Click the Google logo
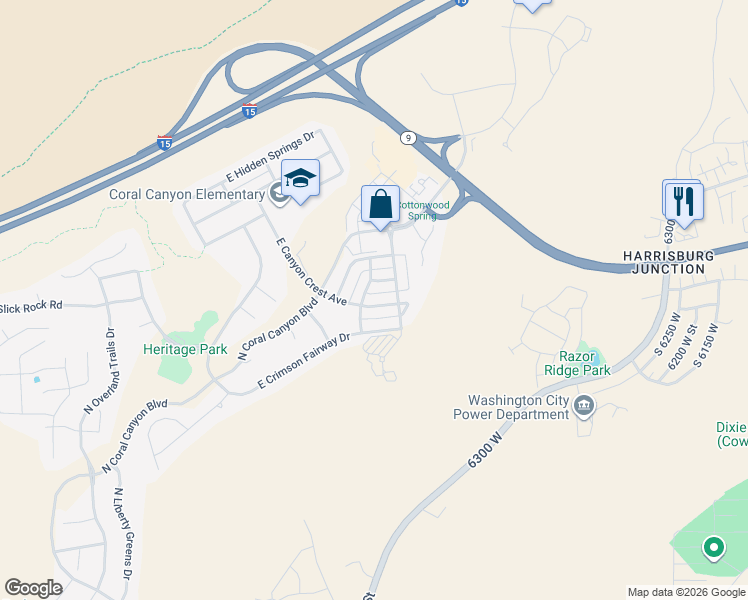The height and width of the screenshot is (600, 748). coord(33,588)
